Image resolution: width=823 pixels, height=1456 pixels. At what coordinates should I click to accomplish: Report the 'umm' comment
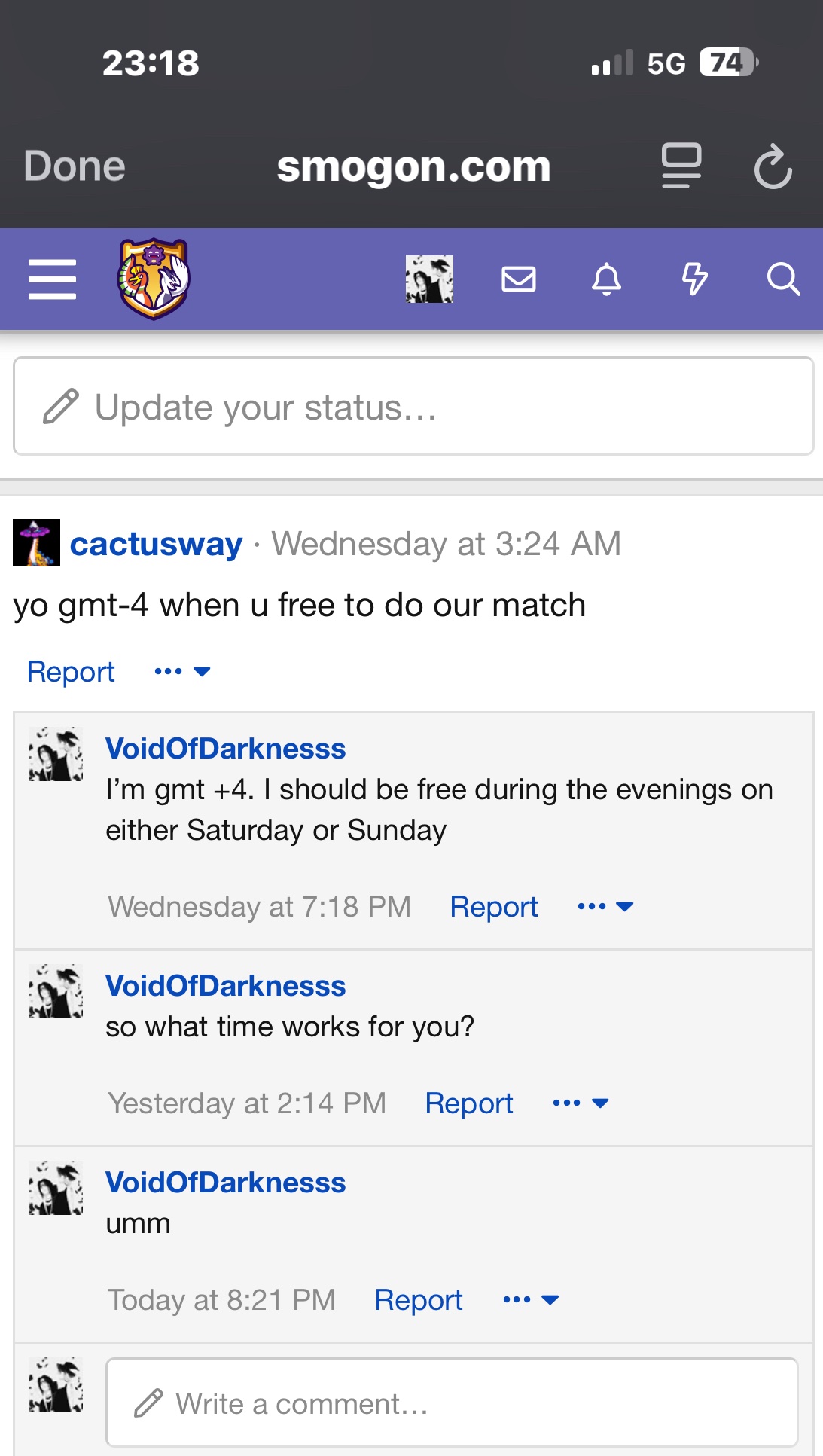pos(419,1300)
